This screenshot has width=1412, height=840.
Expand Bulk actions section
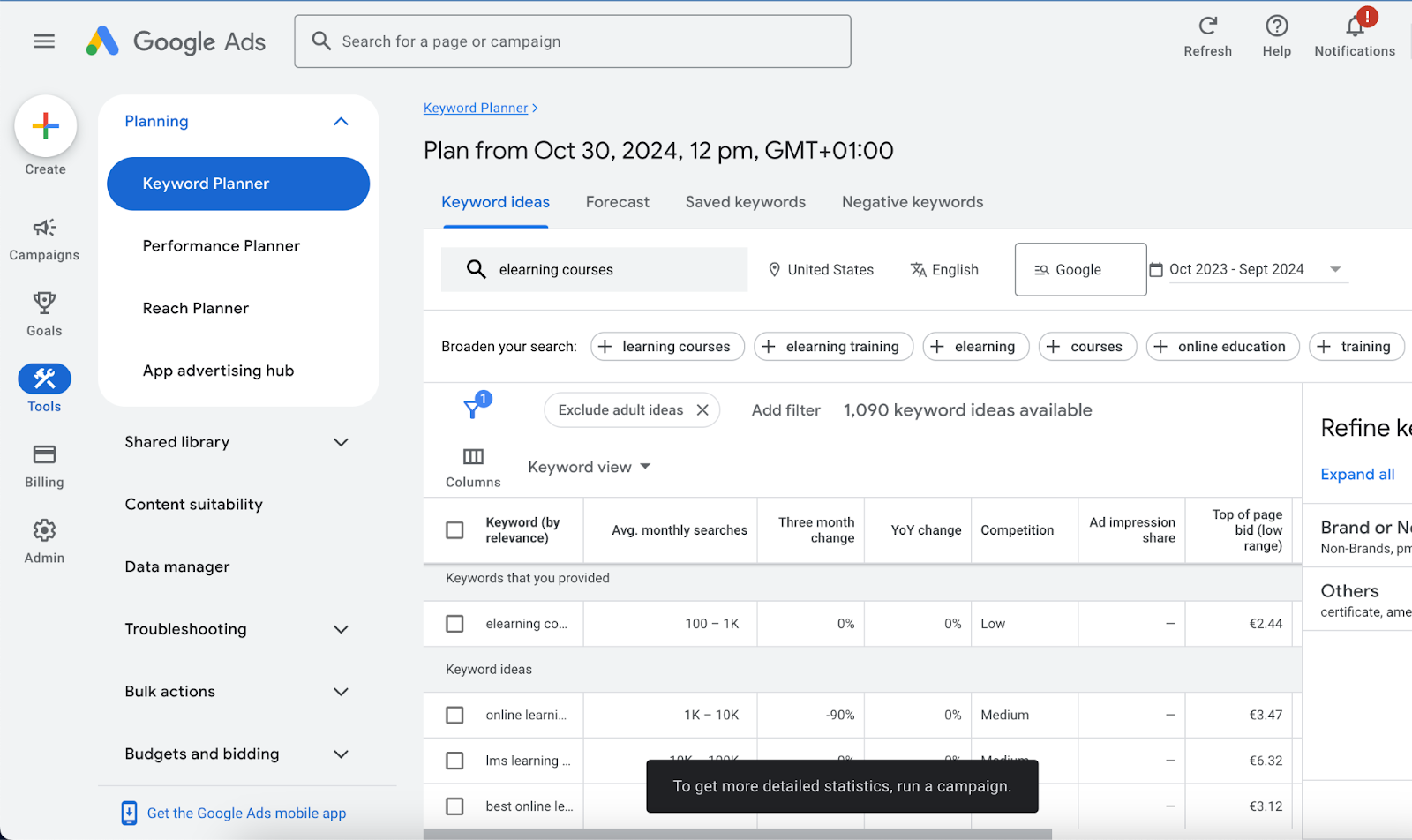click(341, 692)
